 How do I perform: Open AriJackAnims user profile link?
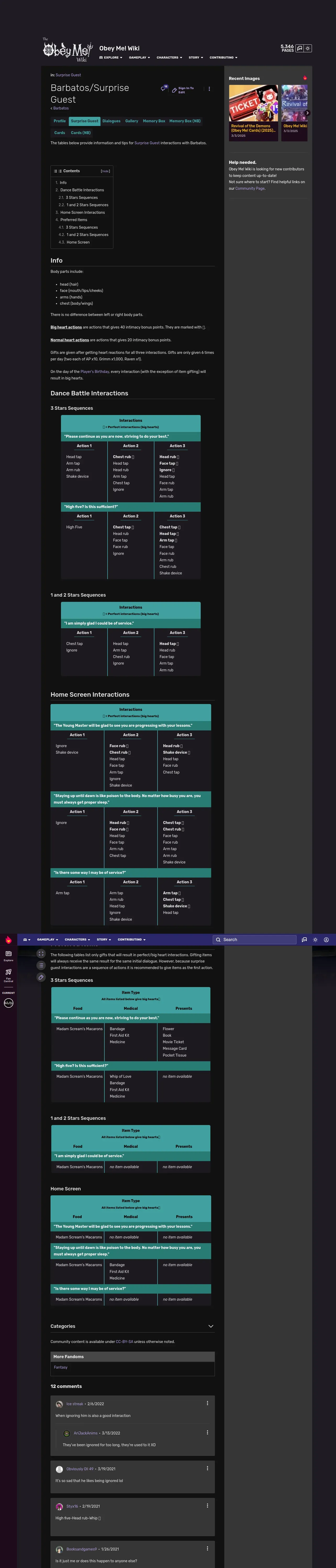85,1433
